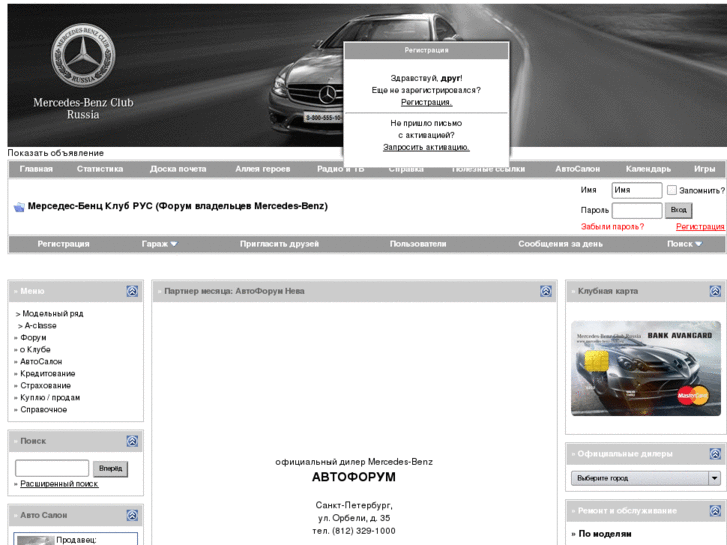Collapse the Партнер месяца panel icon
727x545 pixels.
pyautogui.click(x=546, y=291)
